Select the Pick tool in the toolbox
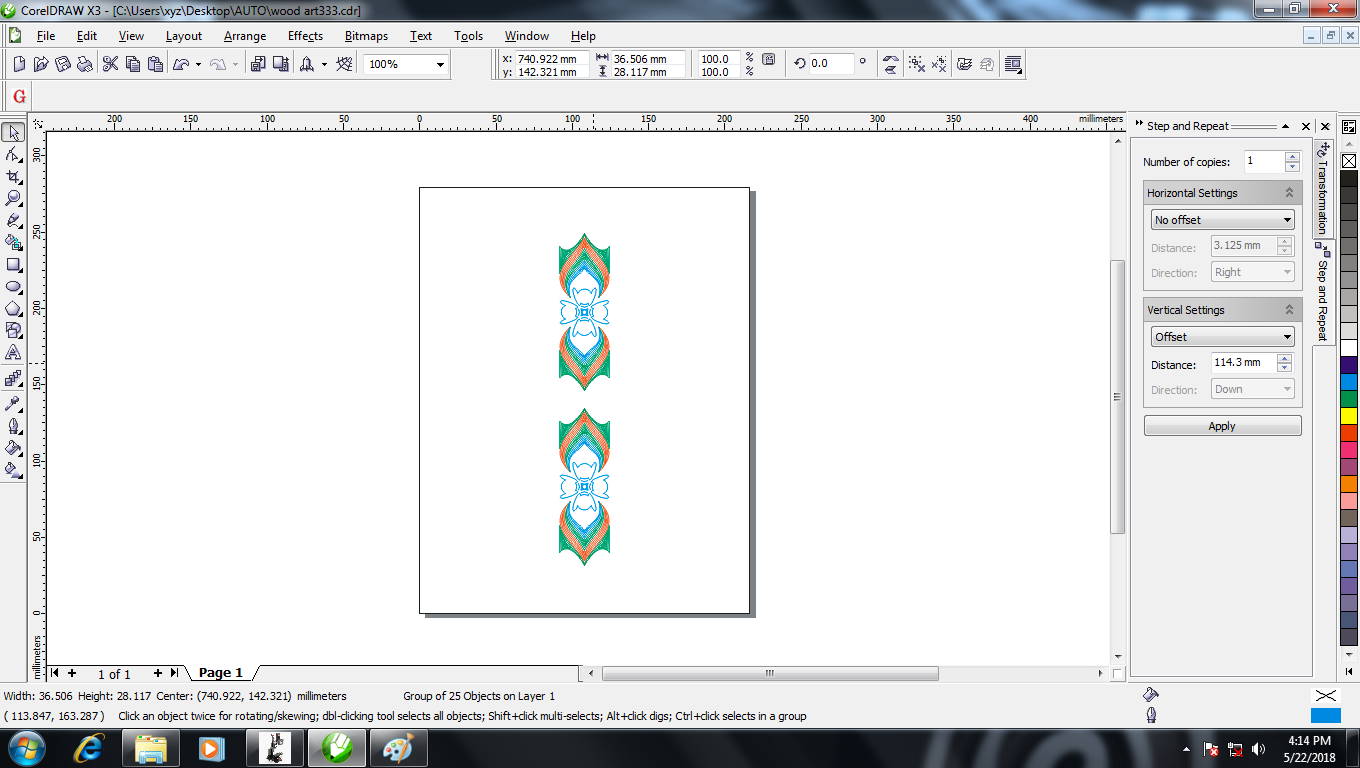This screenshot has width=1360, height=768. [14, 132]
